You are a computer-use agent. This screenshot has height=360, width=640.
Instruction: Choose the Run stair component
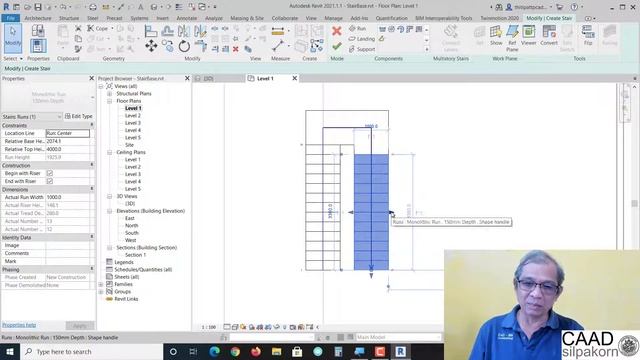[357, 29]
